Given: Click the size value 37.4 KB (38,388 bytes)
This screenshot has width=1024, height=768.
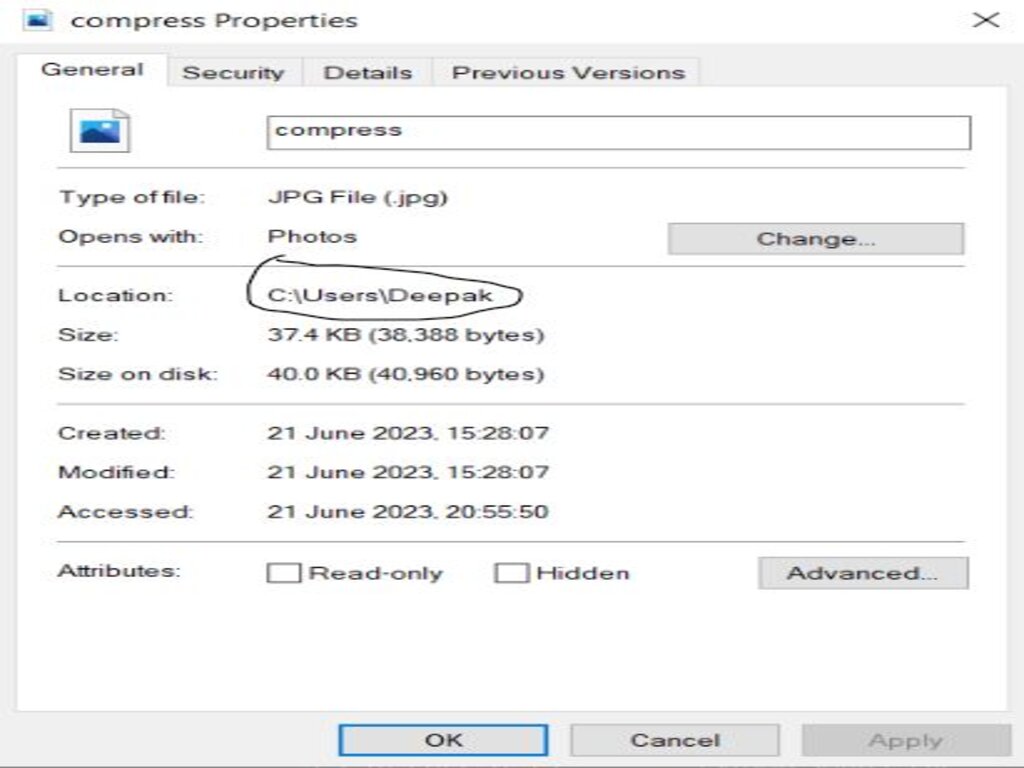Looking at the screenshot, I should pos(406,334).
